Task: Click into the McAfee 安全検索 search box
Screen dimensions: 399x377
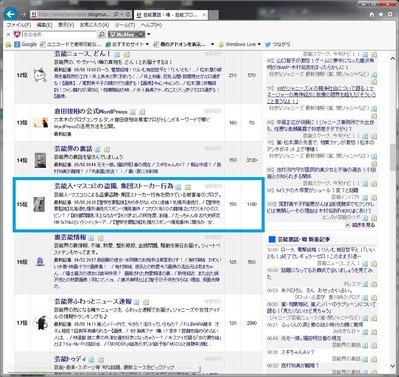Action: click(x=59, y=34)
